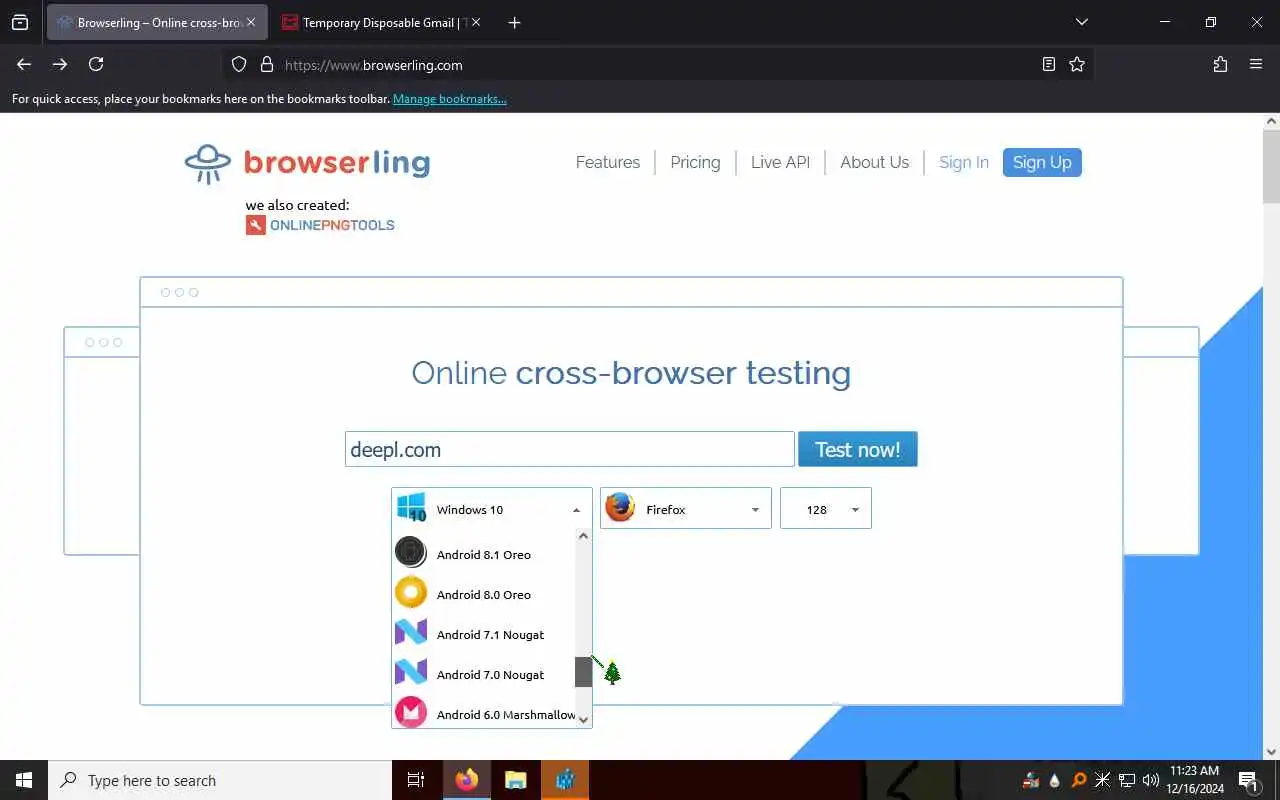The image size is (1280, 800).
Task: Open the Firefox extensions puzzle icon
Action: [1220, 64]
